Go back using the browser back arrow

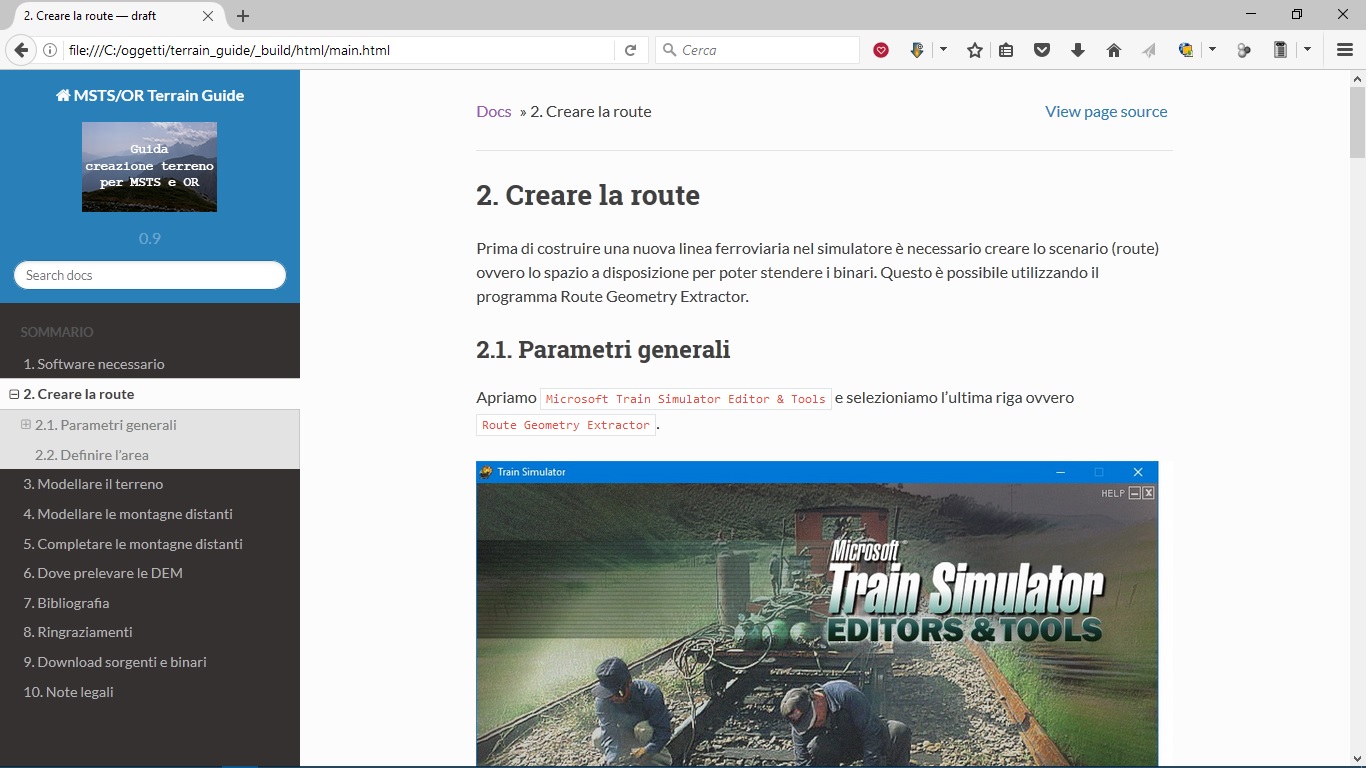(20, 50)
